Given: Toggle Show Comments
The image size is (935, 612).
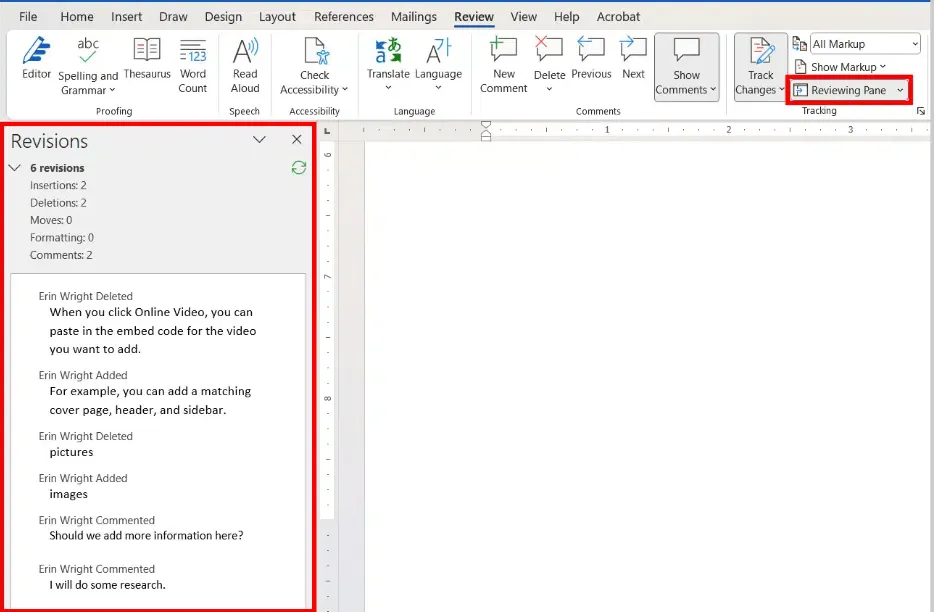Looking at the screenshot, I should (686, 67).
